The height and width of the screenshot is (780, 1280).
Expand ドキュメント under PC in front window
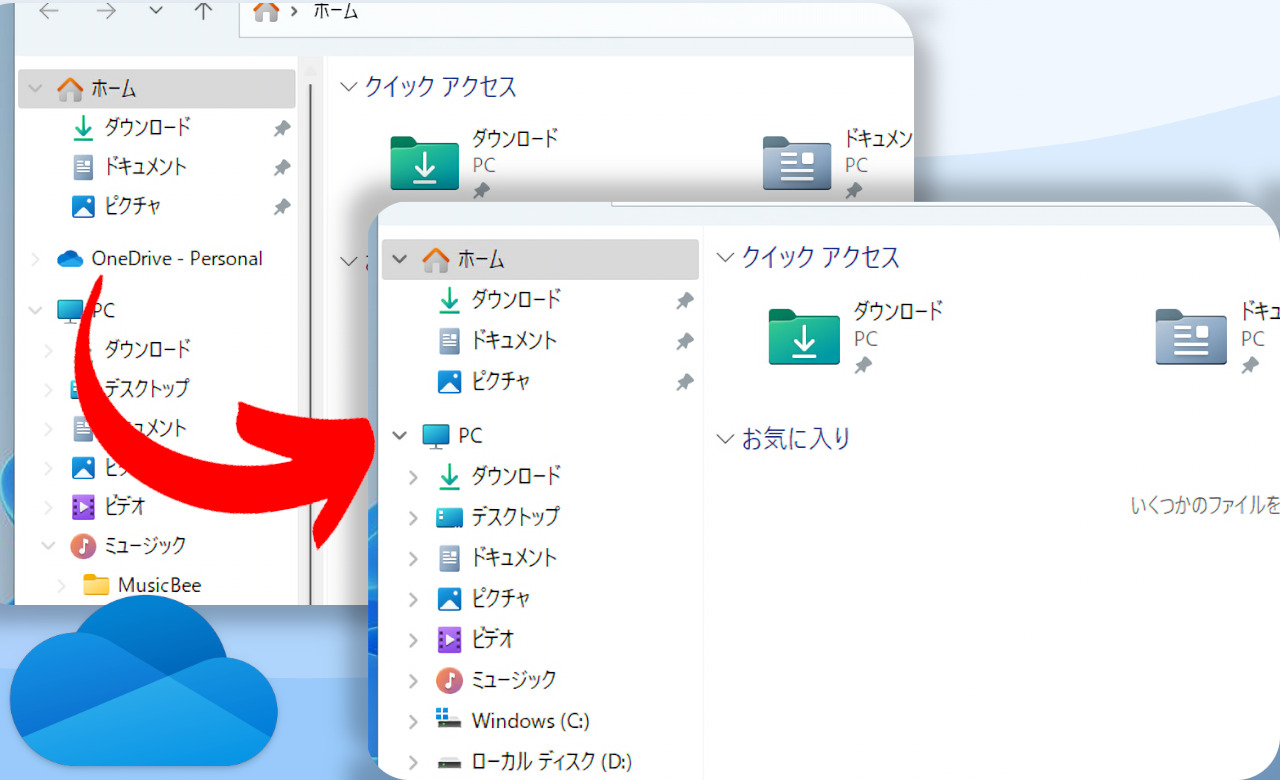tap(413, 559)
